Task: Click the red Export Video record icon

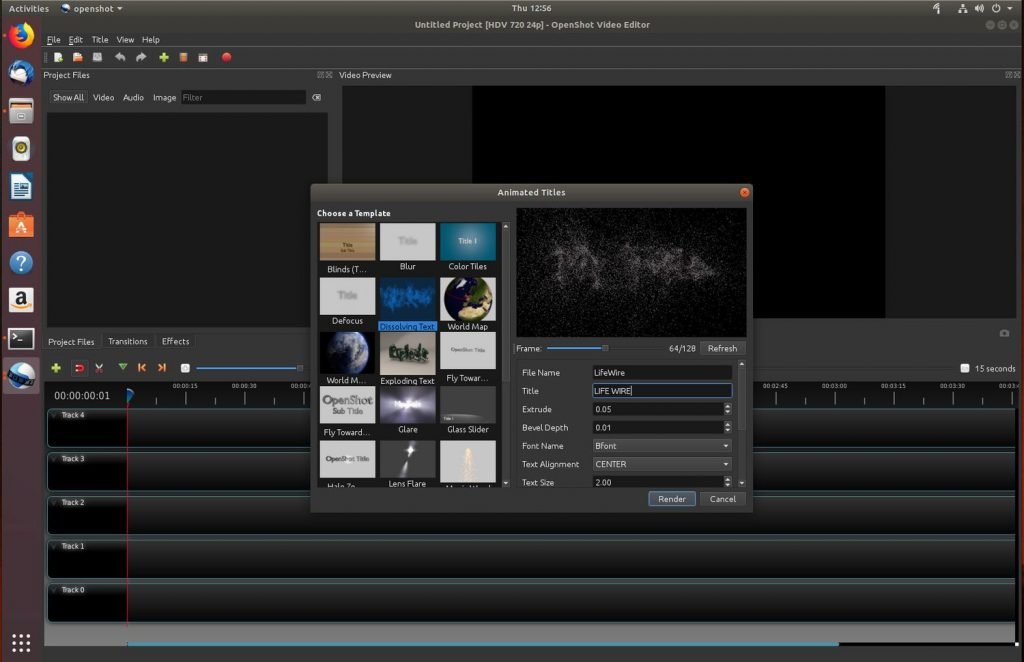Action: (x=226, y=57)
